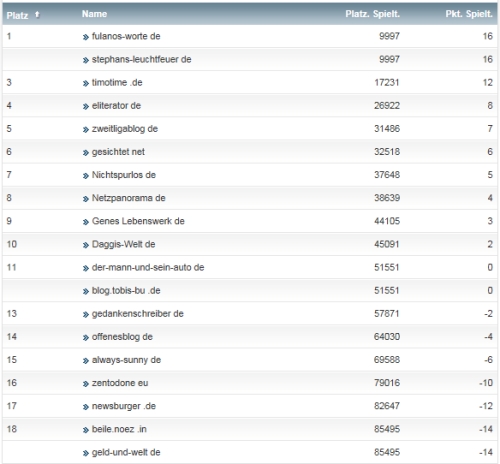The height and width of the screenshot is (464, 500).
Task: Select the value 44105 in Genes Lebenswerk row
Action: tap(387, 221)
